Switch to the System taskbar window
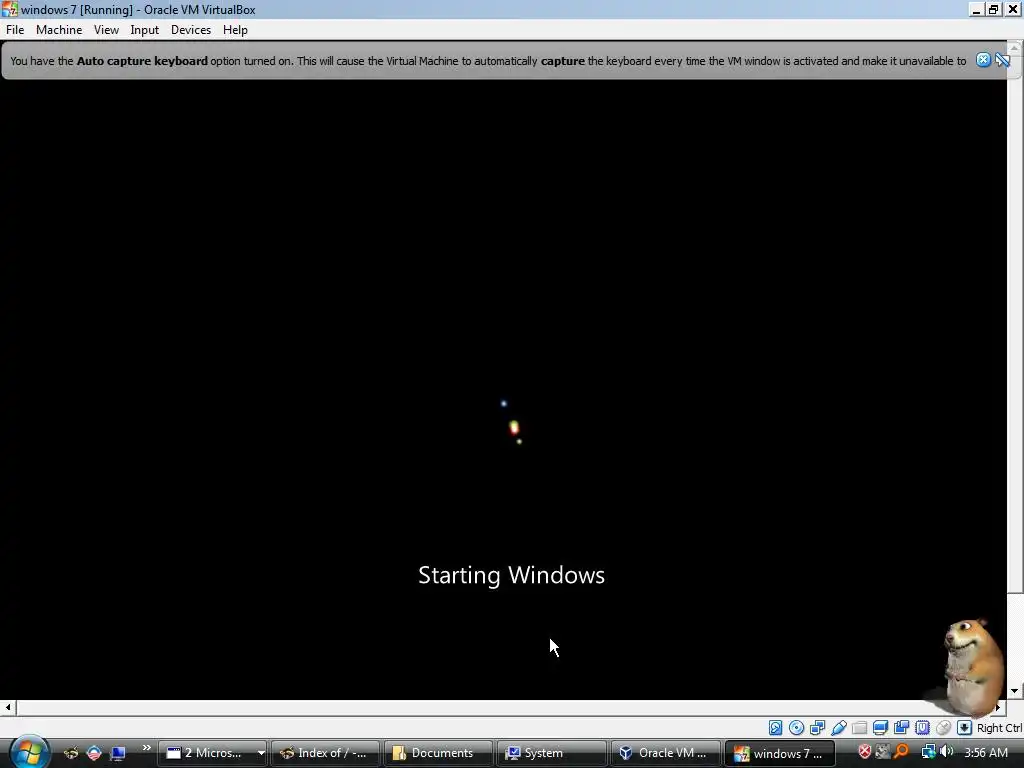 (551, 753)
